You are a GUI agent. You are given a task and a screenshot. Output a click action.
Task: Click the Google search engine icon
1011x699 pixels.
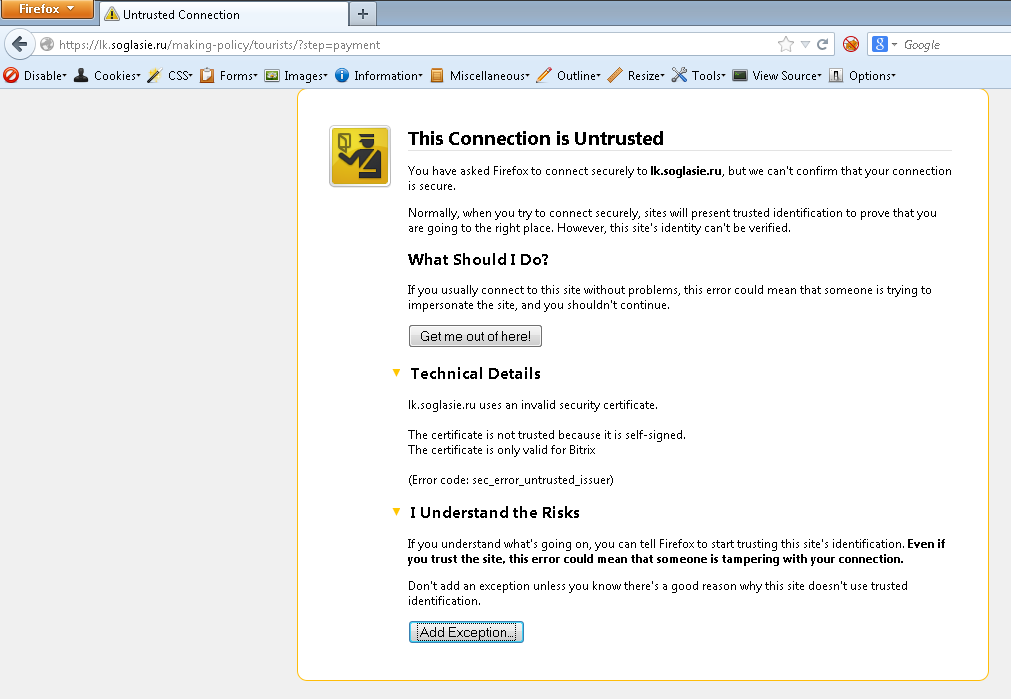pos(879,44)
